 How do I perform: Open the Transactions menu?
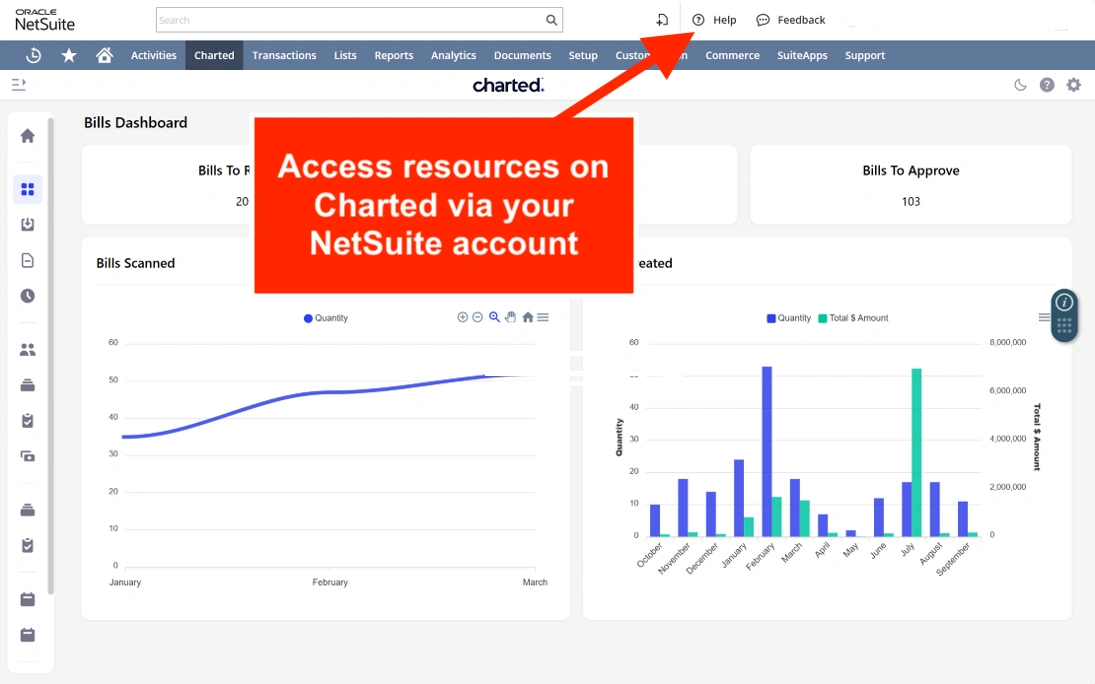point(284,55)
